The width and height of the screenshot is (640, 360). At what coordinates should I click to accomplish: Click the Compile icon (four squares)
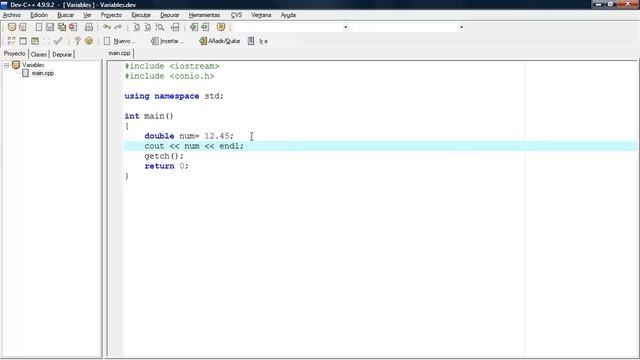(12, 41)
